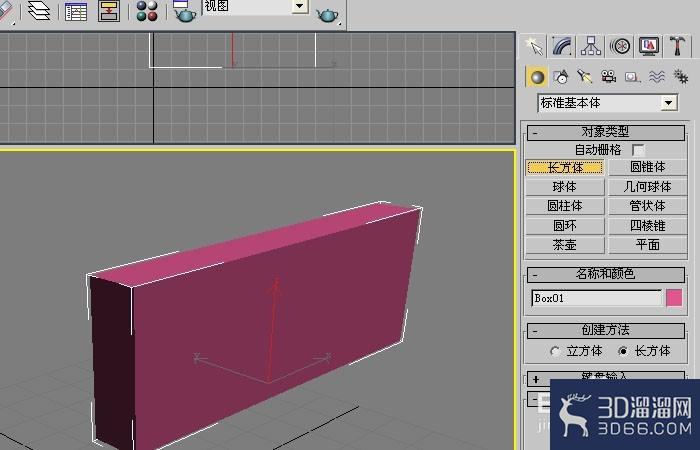Click the Quick Render teapot icon
Image resolution: width=700 pixels, height=450 pixels.
327,15
